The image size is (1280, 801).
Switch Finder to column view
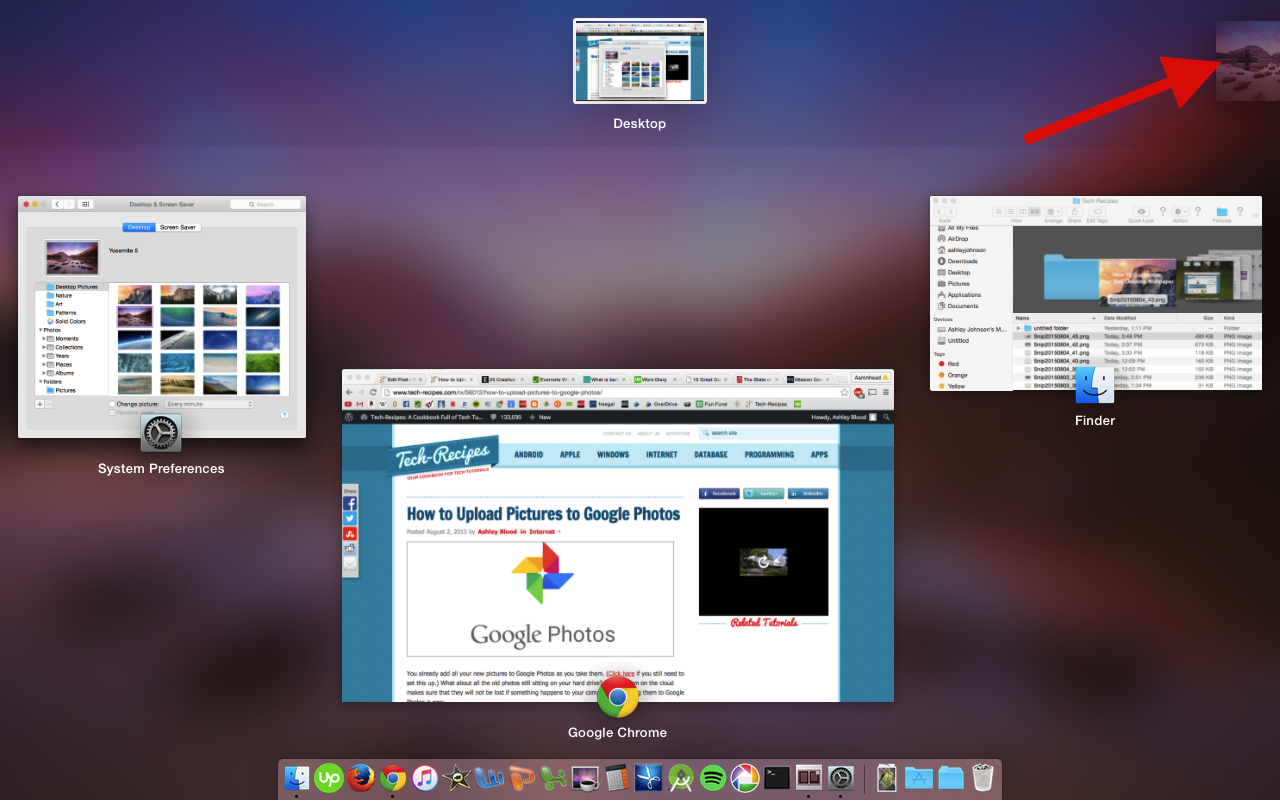click(1022, 211)
